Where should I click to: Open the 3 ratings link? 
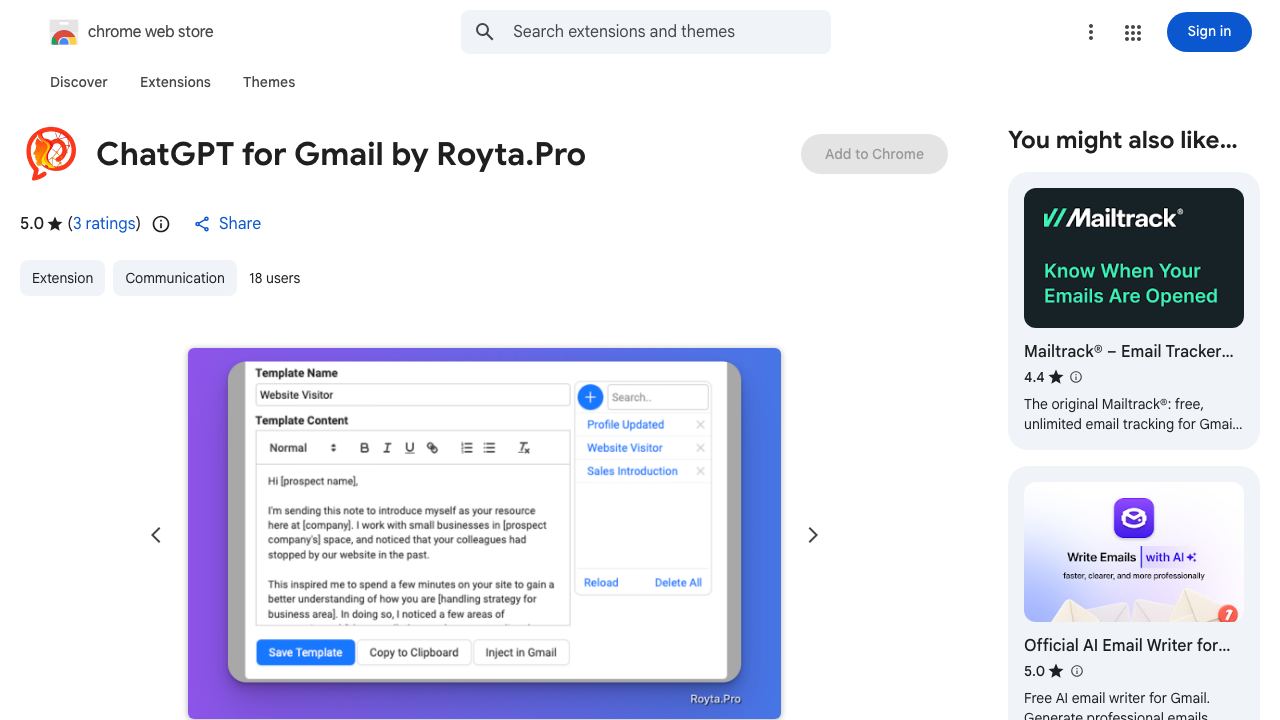pyautogui.click(x=104, y=224)
